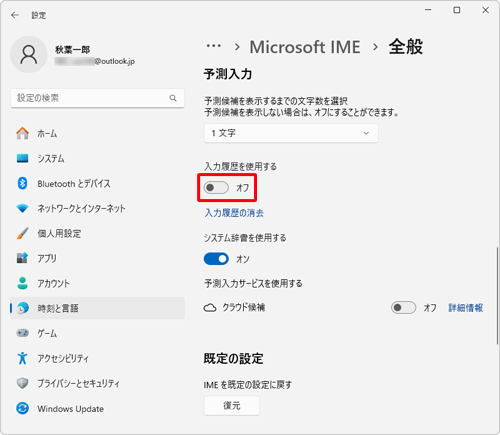Open the システム settings category
The height and width of the screenshot is (435, 500).
tap(97, 158)
